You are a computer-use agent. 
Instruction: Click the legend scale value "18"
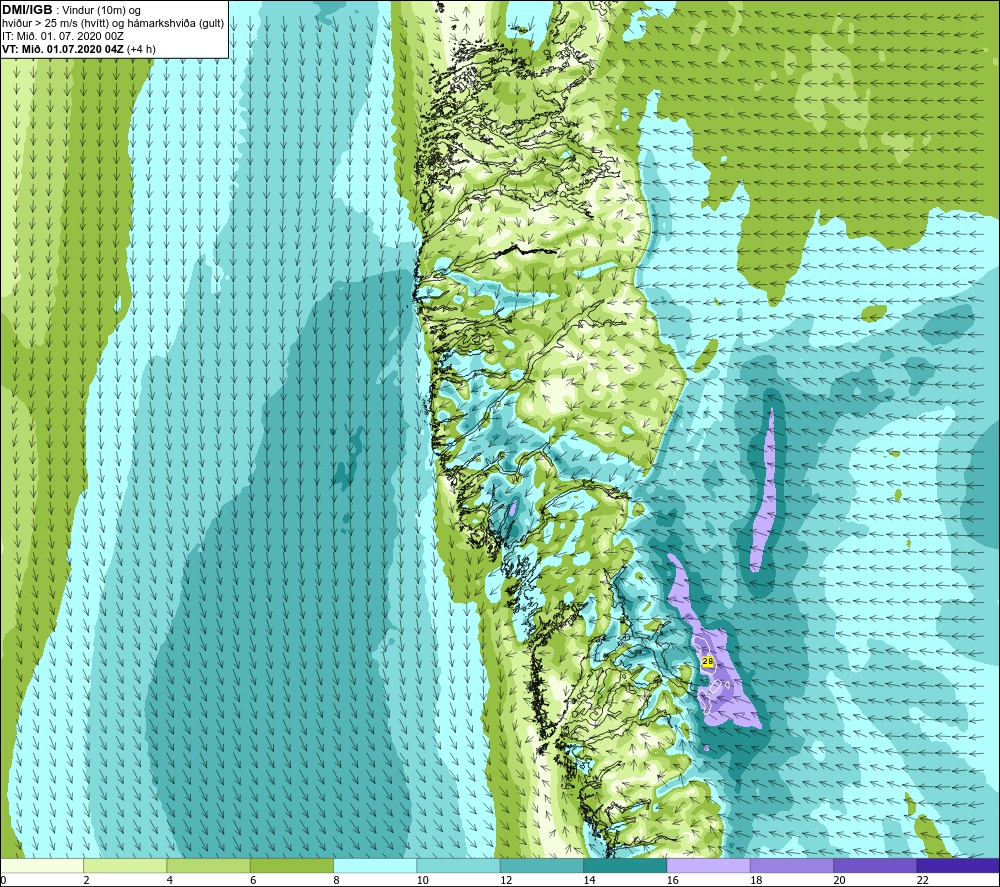pyautogui.click(x=756, y=880)
